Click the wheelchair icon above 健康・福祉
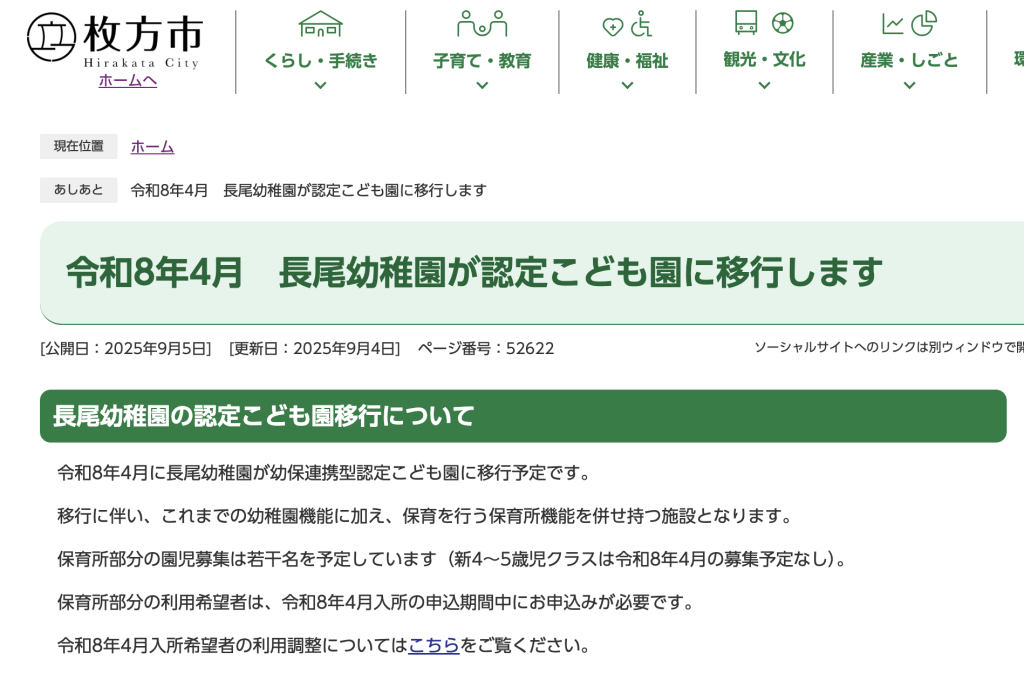 [x=641, y=24]
